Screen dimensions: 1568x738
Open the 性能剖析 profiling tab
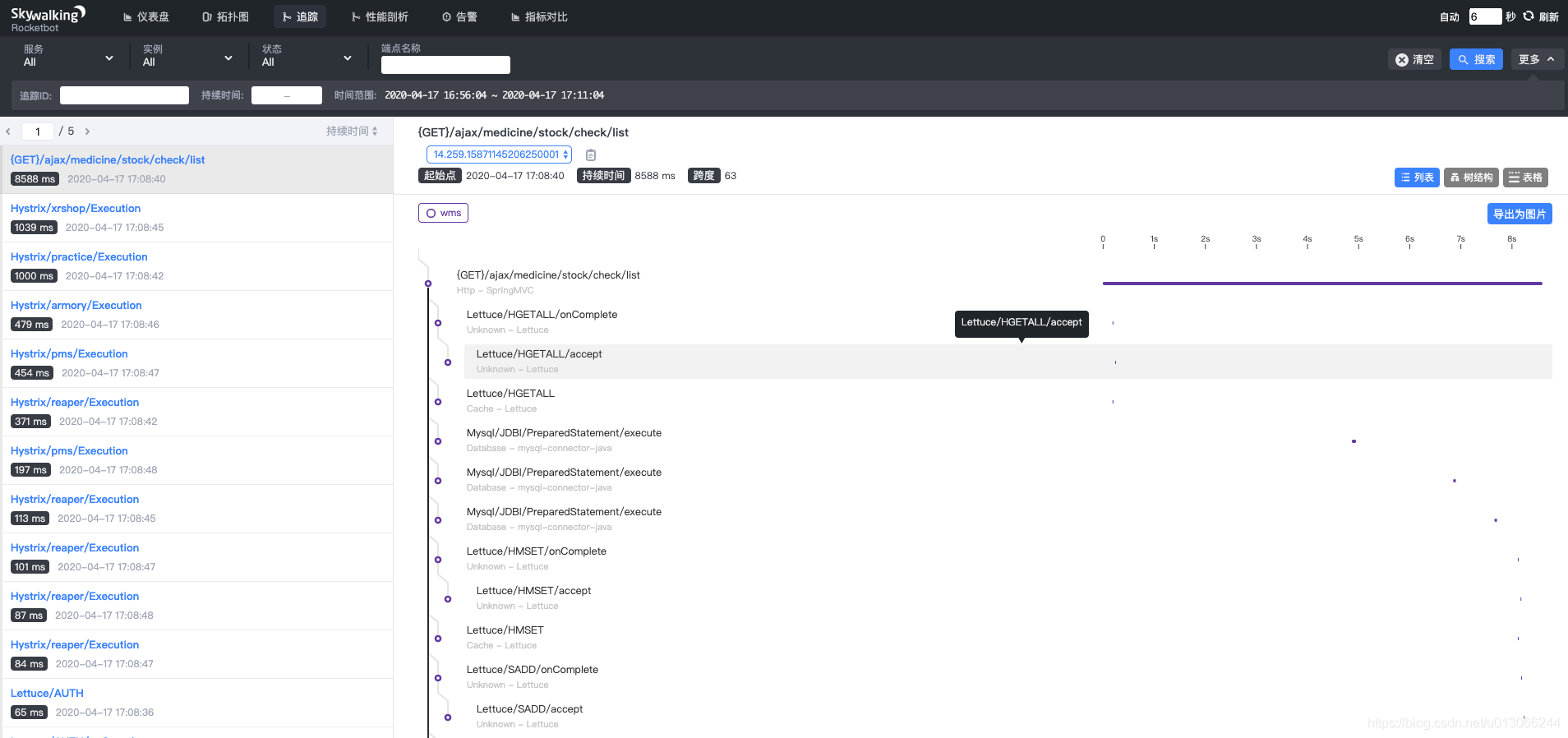[380, 16]
